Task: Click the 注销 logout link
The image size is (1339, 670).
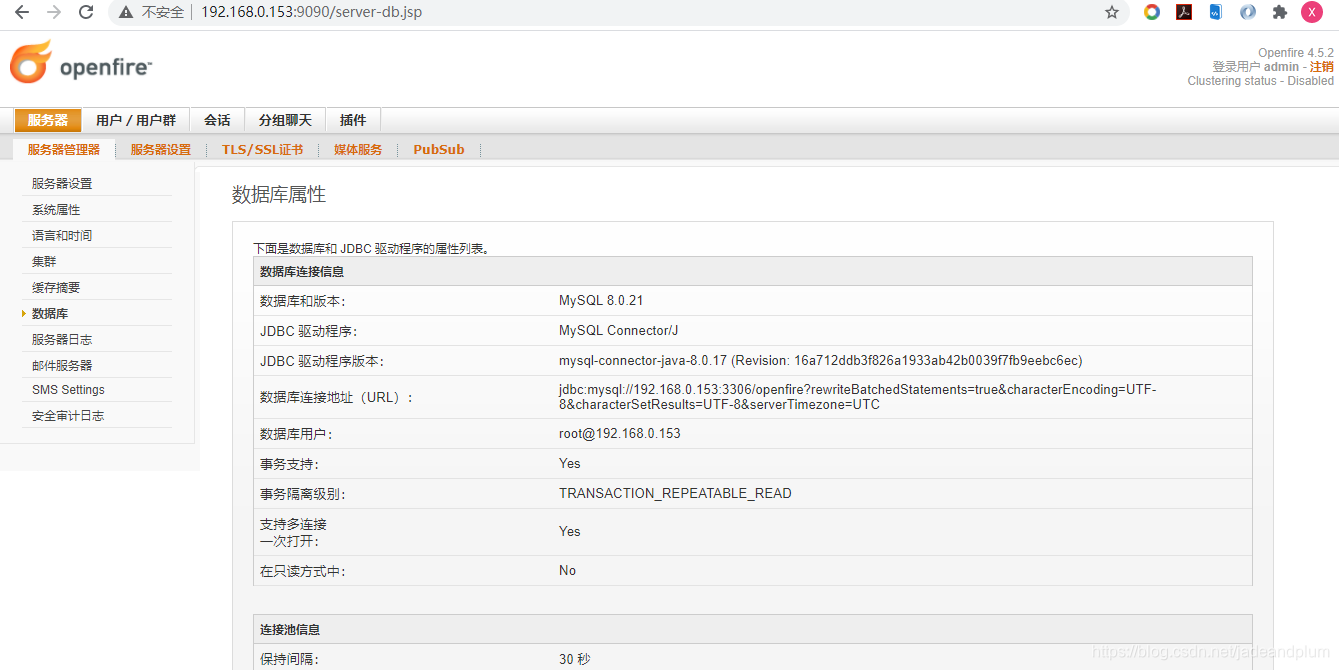Action: coord(1322,67)
